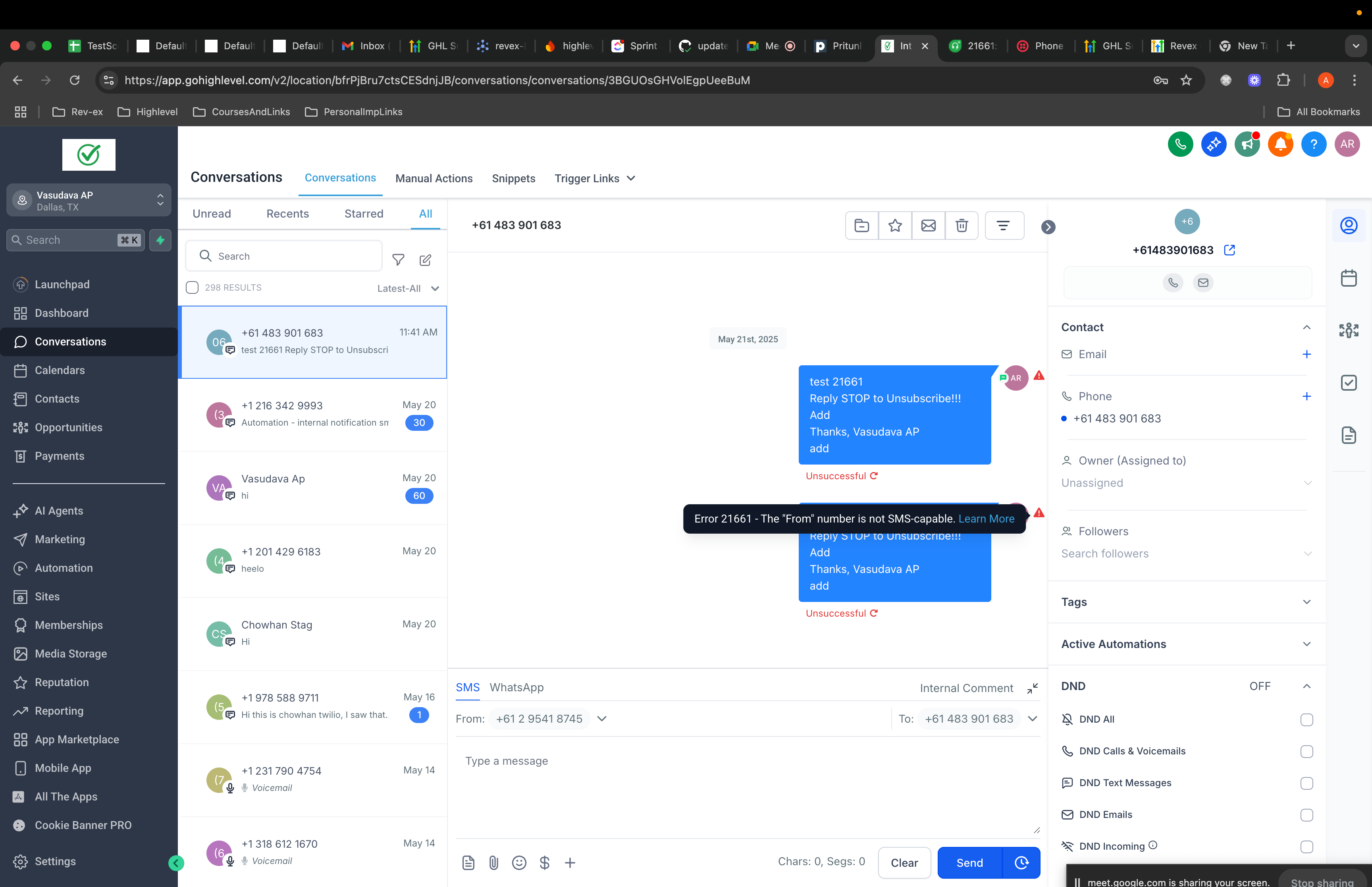The image size is (1372, 887).
Task: Switch to Unread tab
Action: pos(211,214)
